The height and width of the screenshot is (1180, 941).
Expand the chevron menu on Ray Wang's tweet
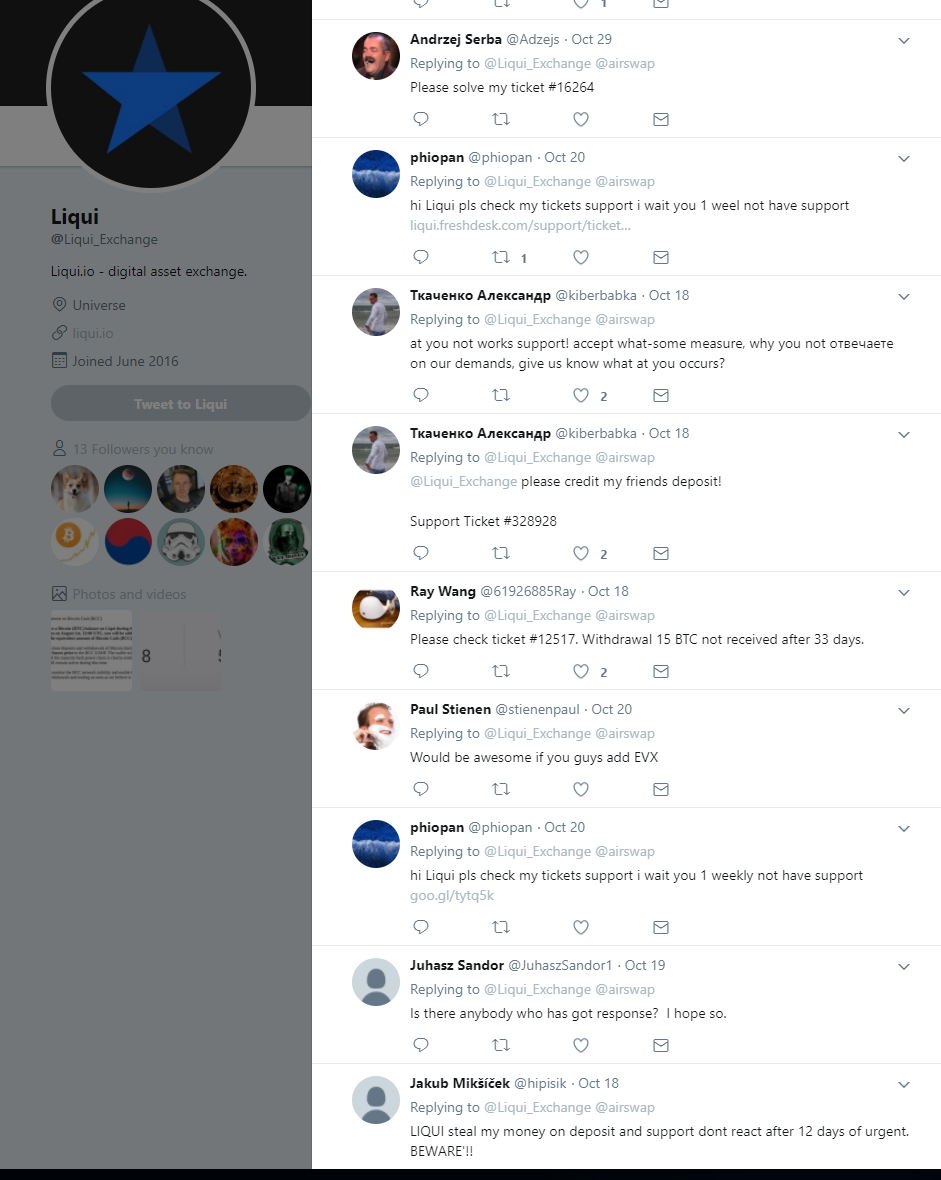click(904, 593)
